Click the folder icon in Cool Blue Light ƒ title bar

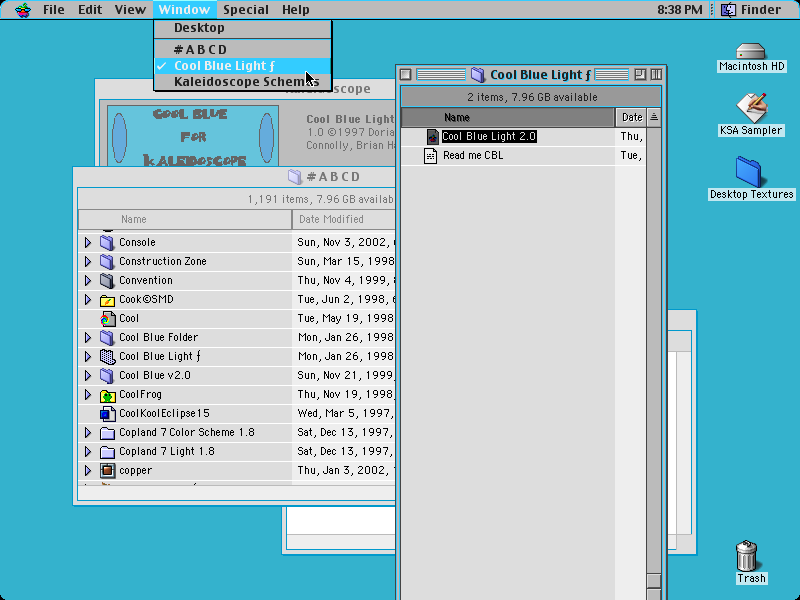(478, 75)
